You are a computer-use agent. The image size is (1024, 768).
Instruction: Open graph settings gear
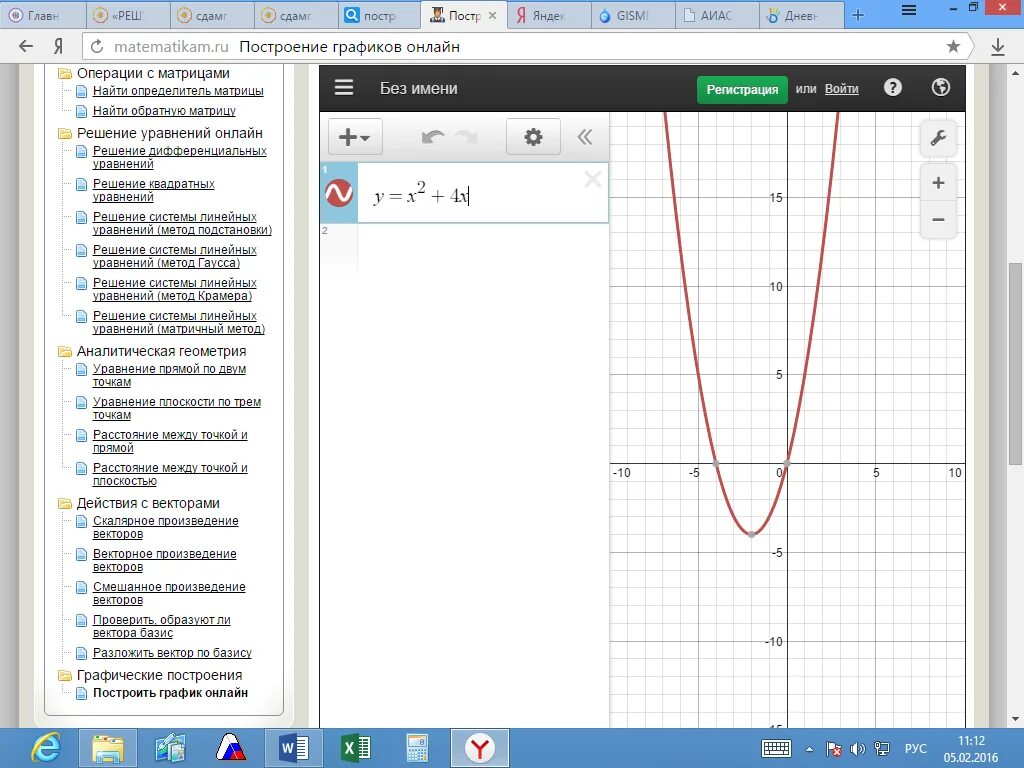(533, 137)
